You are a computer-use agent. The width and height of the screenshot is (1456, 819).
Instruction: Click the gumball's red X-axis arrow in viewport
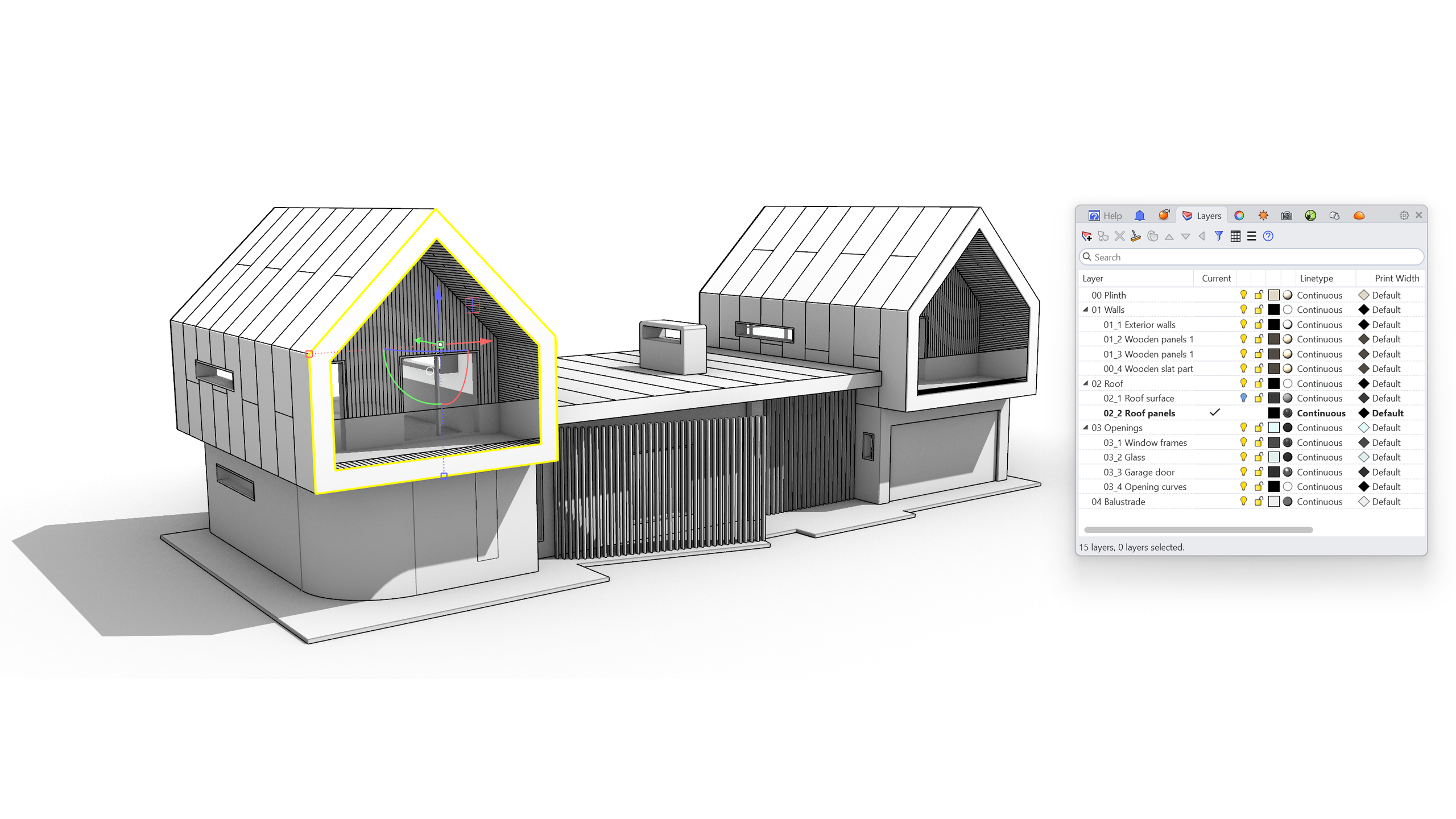[485, 341]
